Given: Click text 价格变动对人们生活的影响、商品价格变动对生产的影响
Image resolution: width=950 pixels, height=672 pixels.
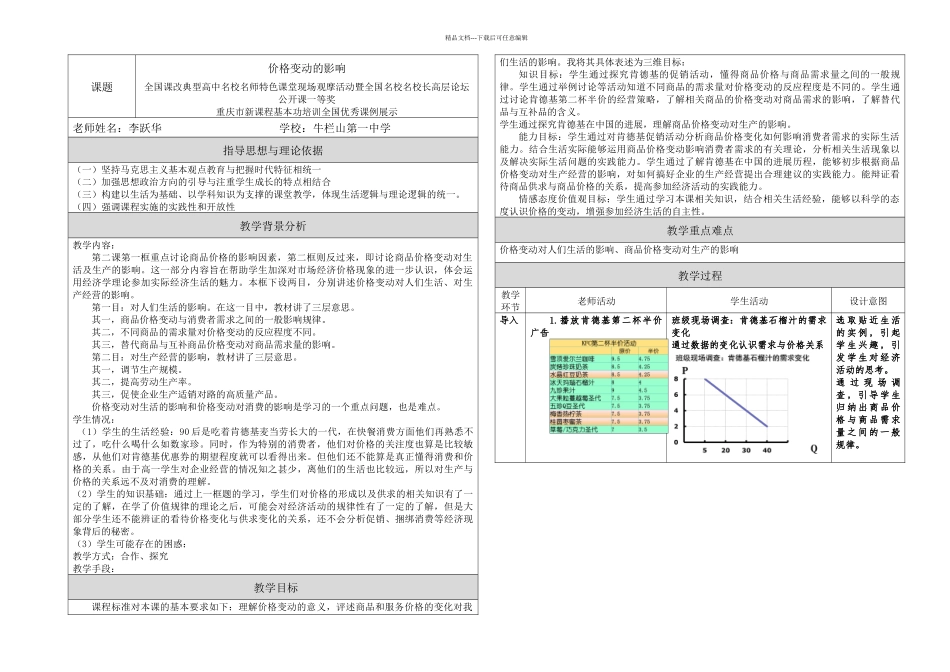Looking at the screenshot, I should pyautogui.click(x=619, y=249).
